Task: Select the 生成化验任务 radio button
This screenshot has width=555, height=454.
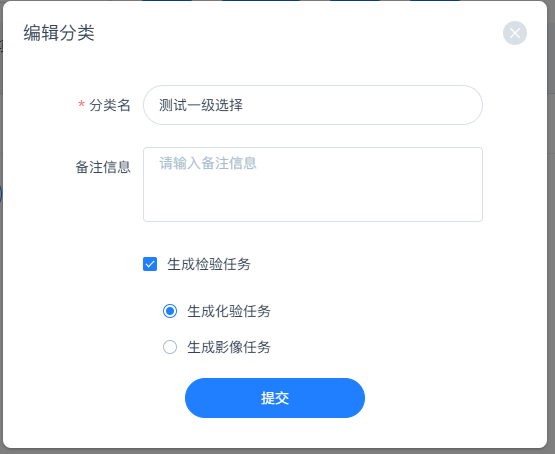Action: pos(170,311)
